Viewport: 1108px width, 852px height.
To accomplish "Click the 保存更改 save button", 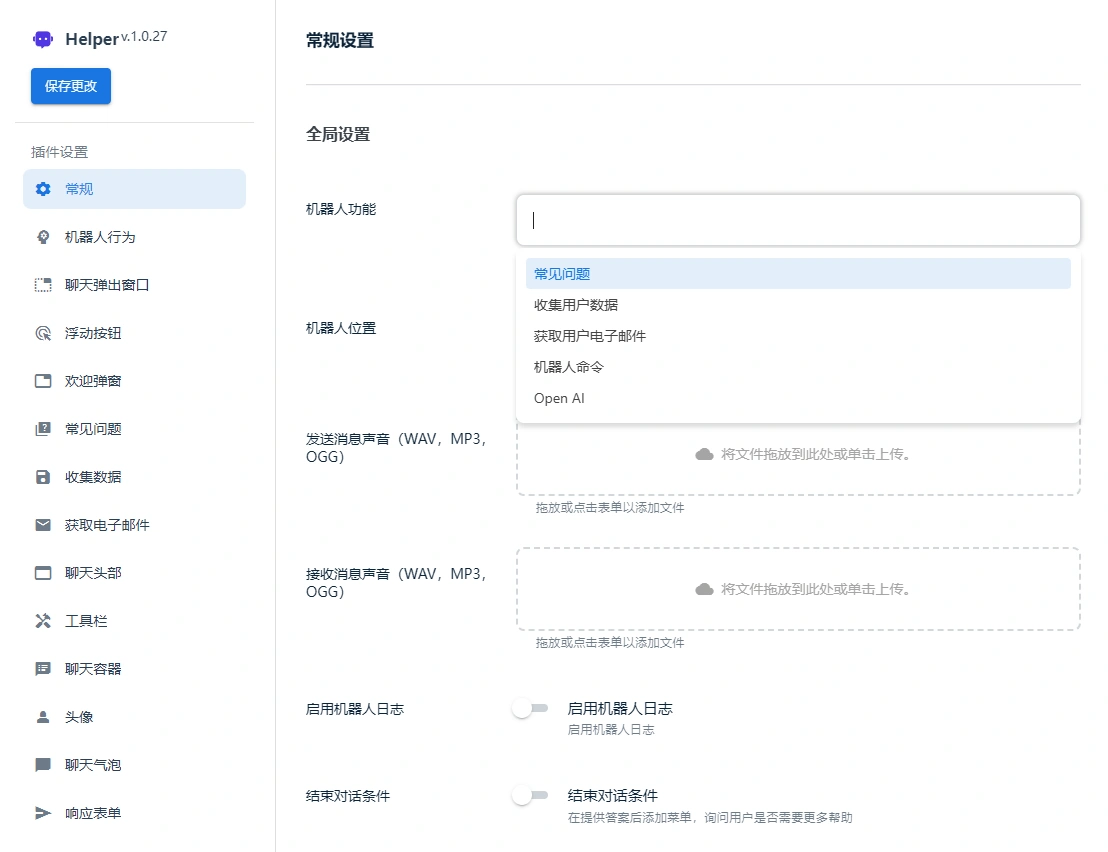I will (70, 86).
